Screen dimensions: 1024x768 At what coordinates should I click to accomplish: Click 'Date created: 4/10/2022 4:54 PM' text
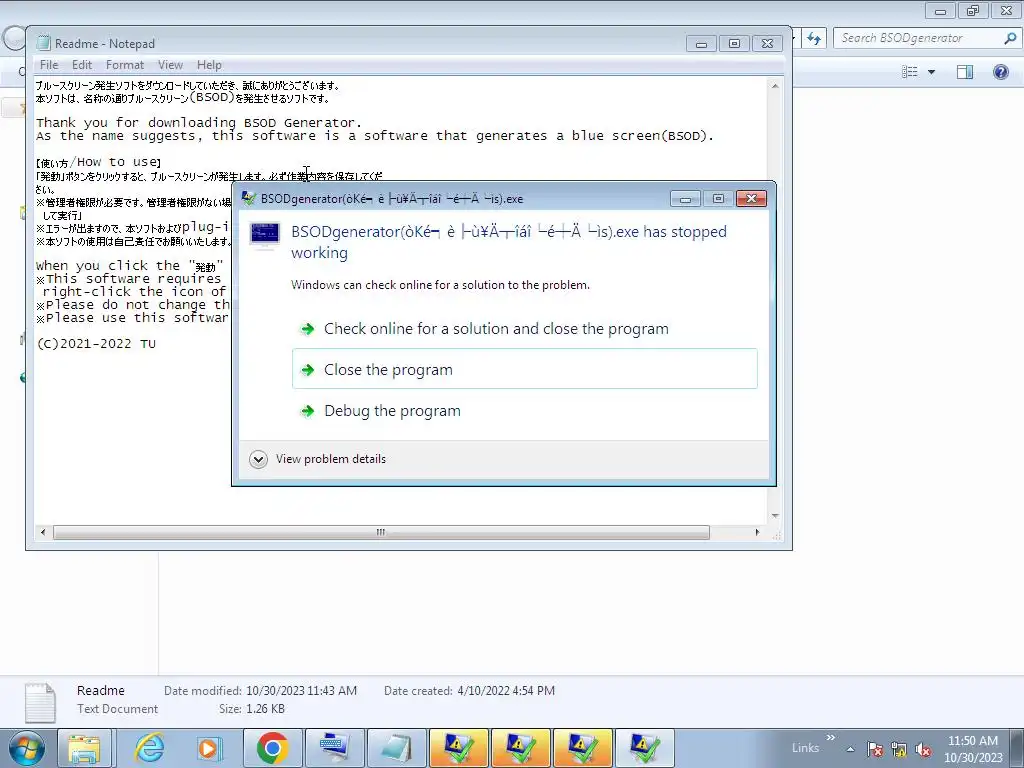click(x=469, y=690)
